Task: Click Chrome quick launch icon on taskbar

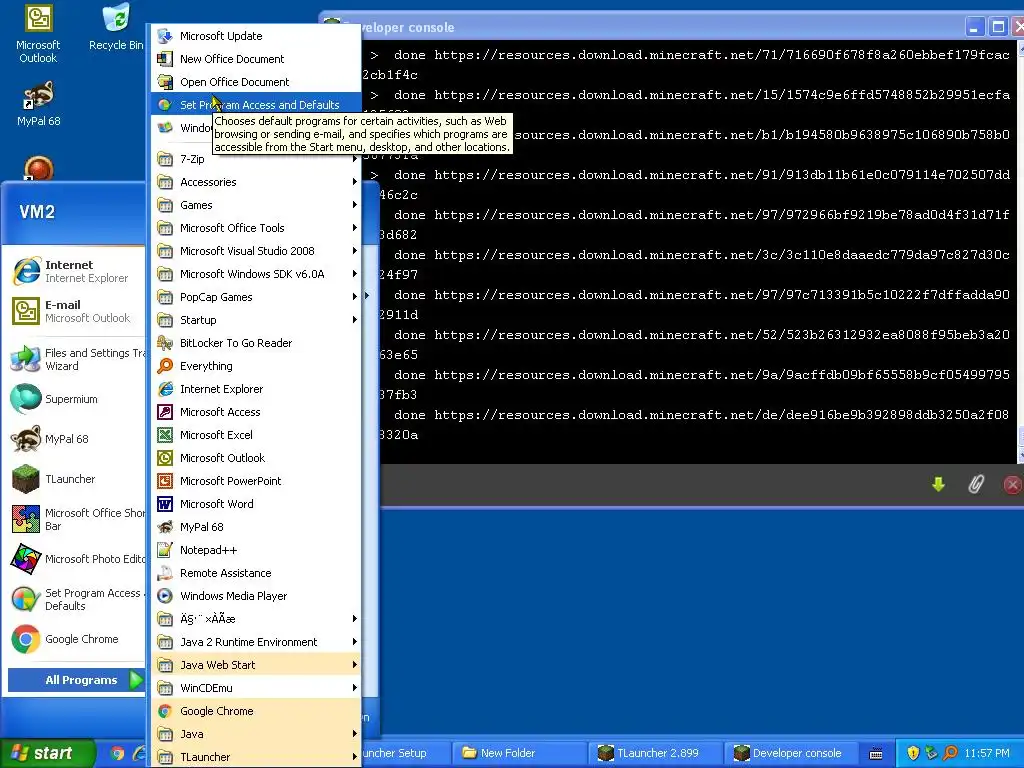Action: 118,753
